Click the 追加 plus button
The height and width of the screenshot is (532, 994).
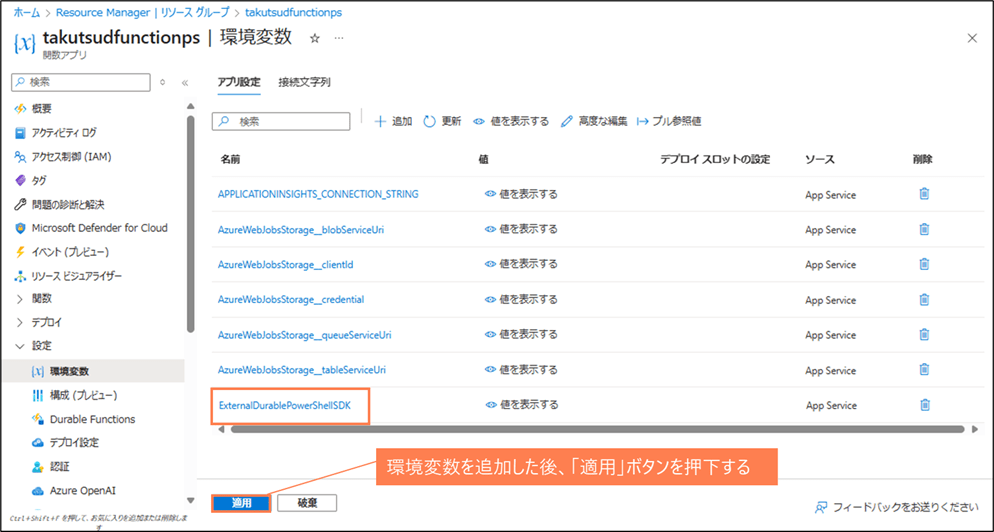click(x=393, y=121)
